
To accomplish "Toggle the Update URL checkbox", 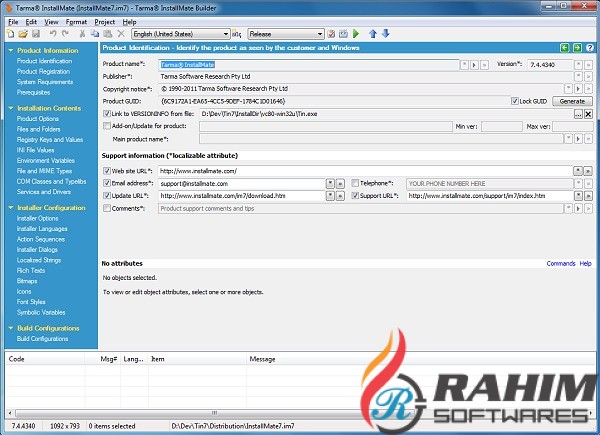I will click(x=107, y=196).
